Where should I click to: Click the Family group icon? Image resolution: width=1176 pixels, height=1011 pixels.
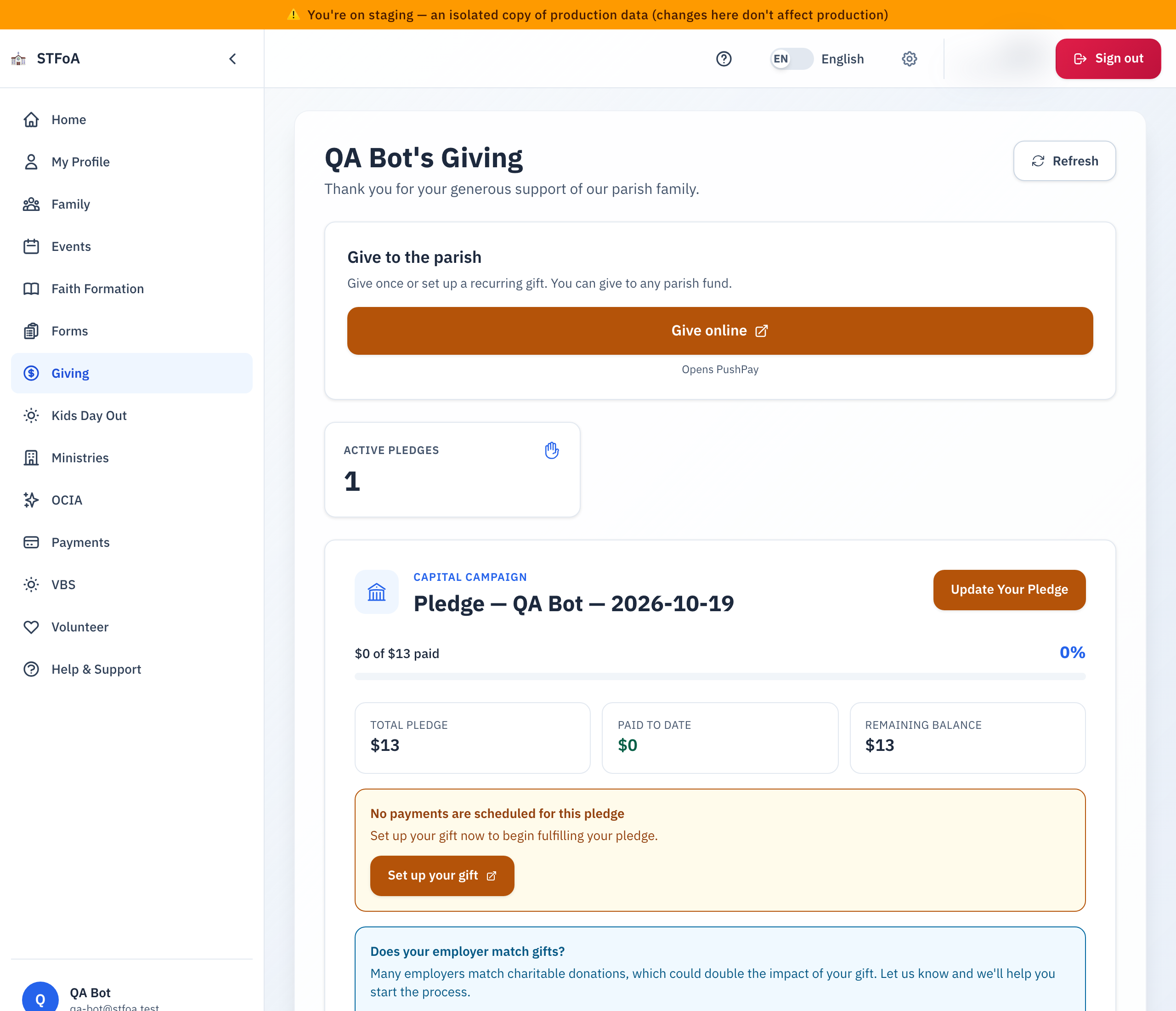click(31, 204)
